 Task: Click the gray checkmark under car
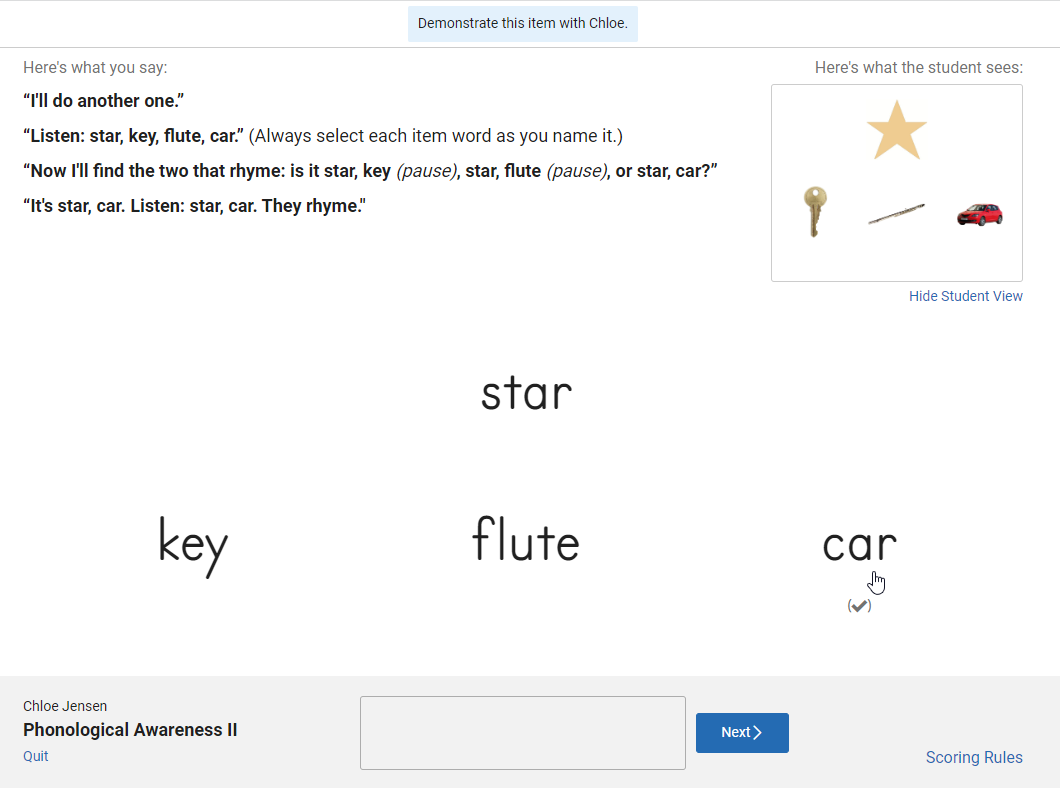click(x=859, y=606)
